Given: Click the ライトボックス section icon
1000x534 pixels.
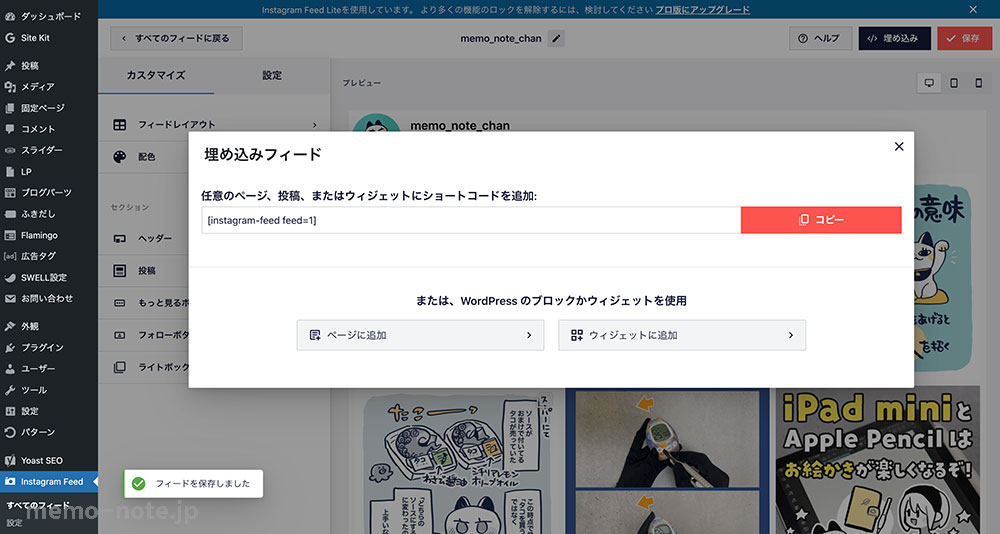Looking at the screenshot, I should point(119,367).
